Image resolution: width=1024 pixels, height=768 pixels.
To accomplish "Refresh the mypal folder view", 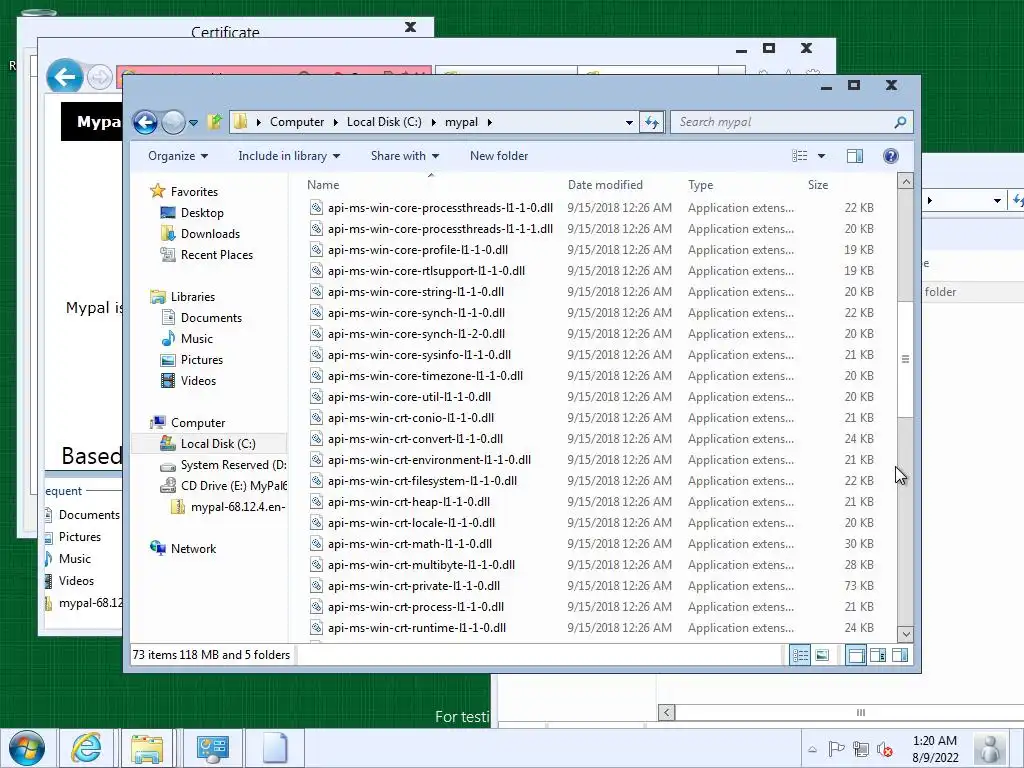I will pyautogui.click(x=652, y=122).
